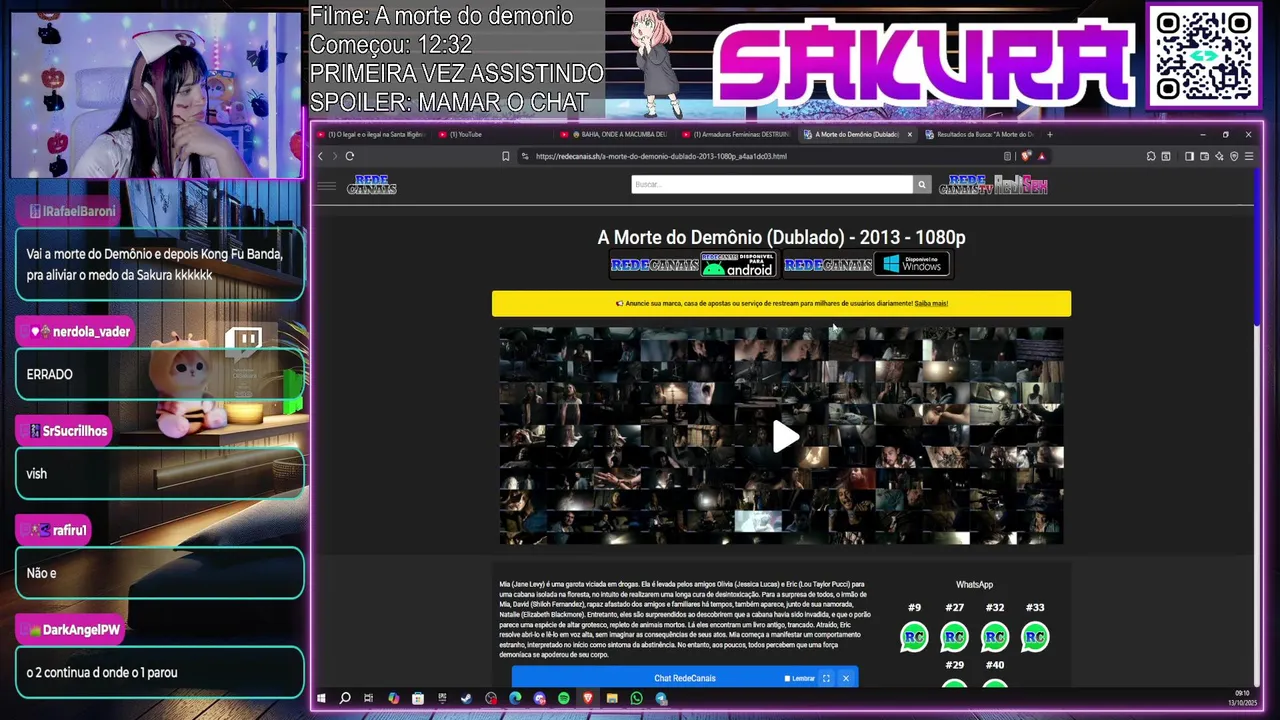Viewport: 1280px width, 720px height.
Task: Open WhatsApp group #32
Action: (995, 637)
